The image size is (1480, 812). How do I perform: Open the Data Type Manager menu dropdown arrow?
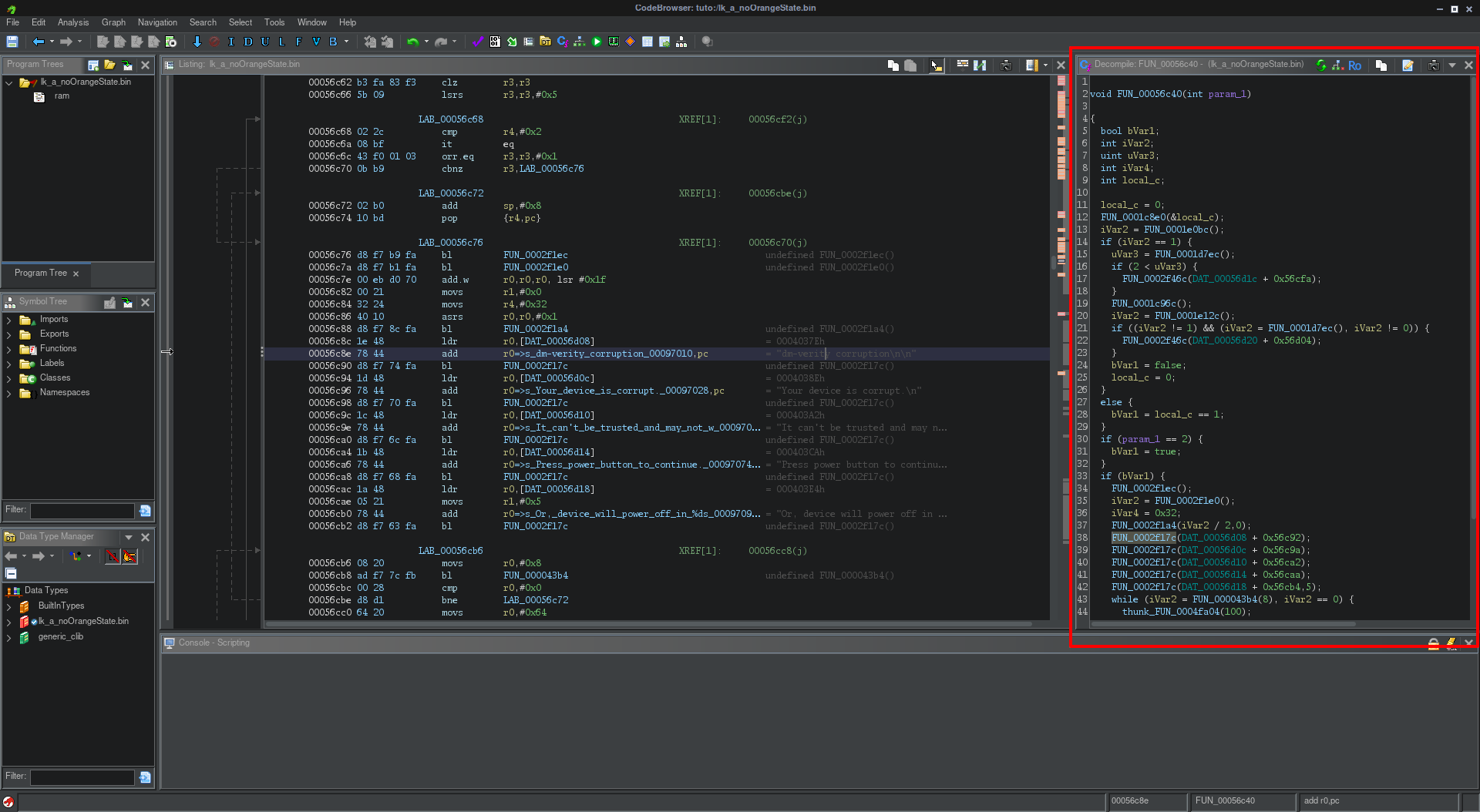129,537
